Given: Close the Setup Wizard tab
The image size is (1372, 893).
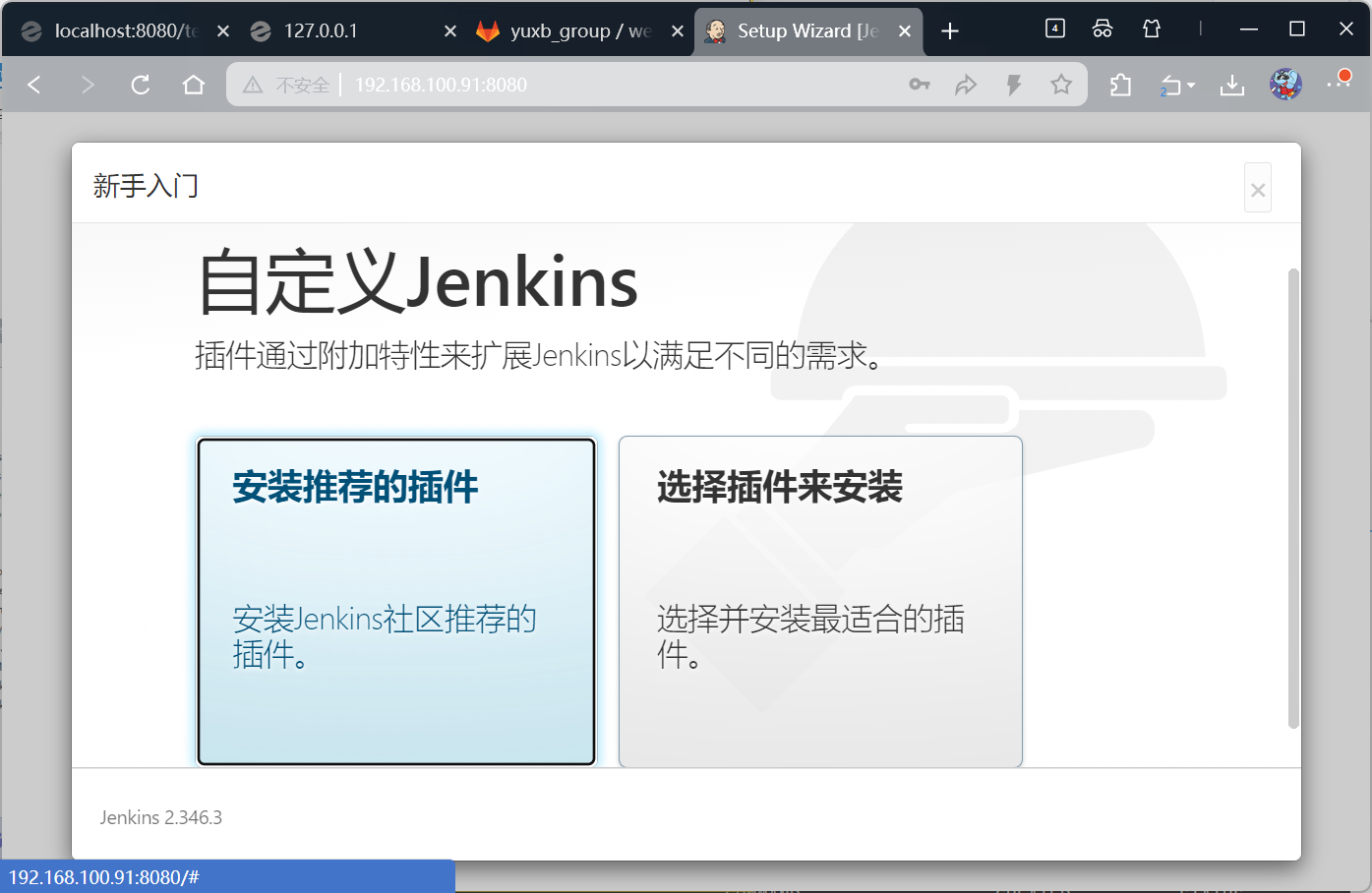Looking at the screenshot, I should pos(905,31).
